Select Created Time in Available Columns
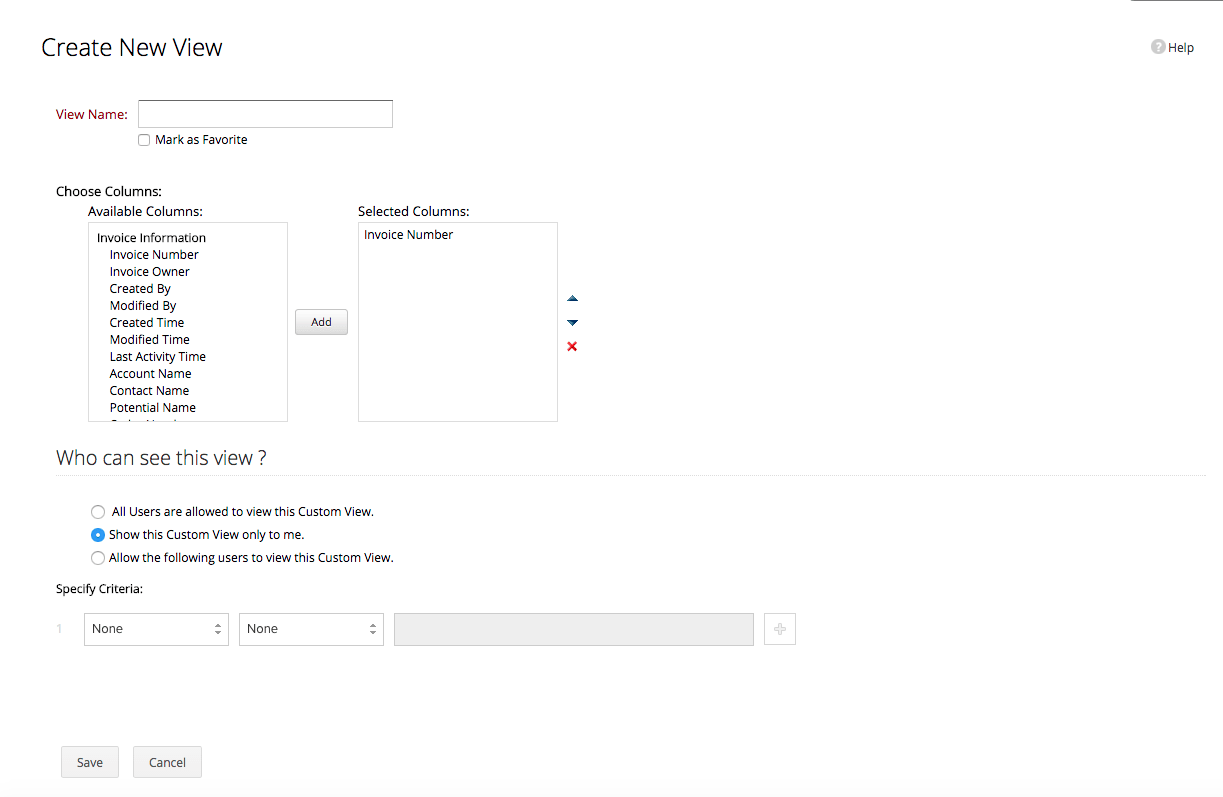Viewport: 1223px width, 797px height. [147, 323]
